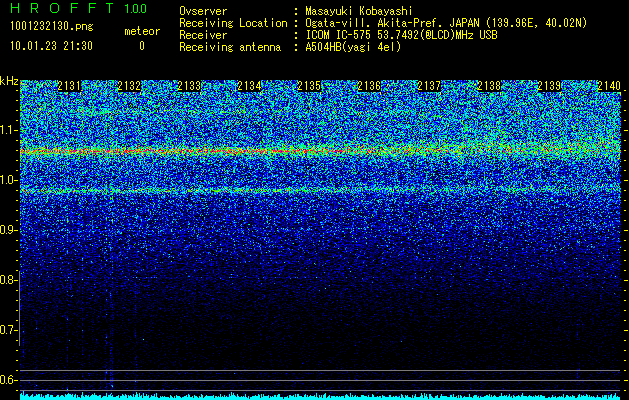This screenshot has height=400, width=629.
Task: Click the 0.7 frequency axis label
Action: pyautogui.click(x=8, y=330)
